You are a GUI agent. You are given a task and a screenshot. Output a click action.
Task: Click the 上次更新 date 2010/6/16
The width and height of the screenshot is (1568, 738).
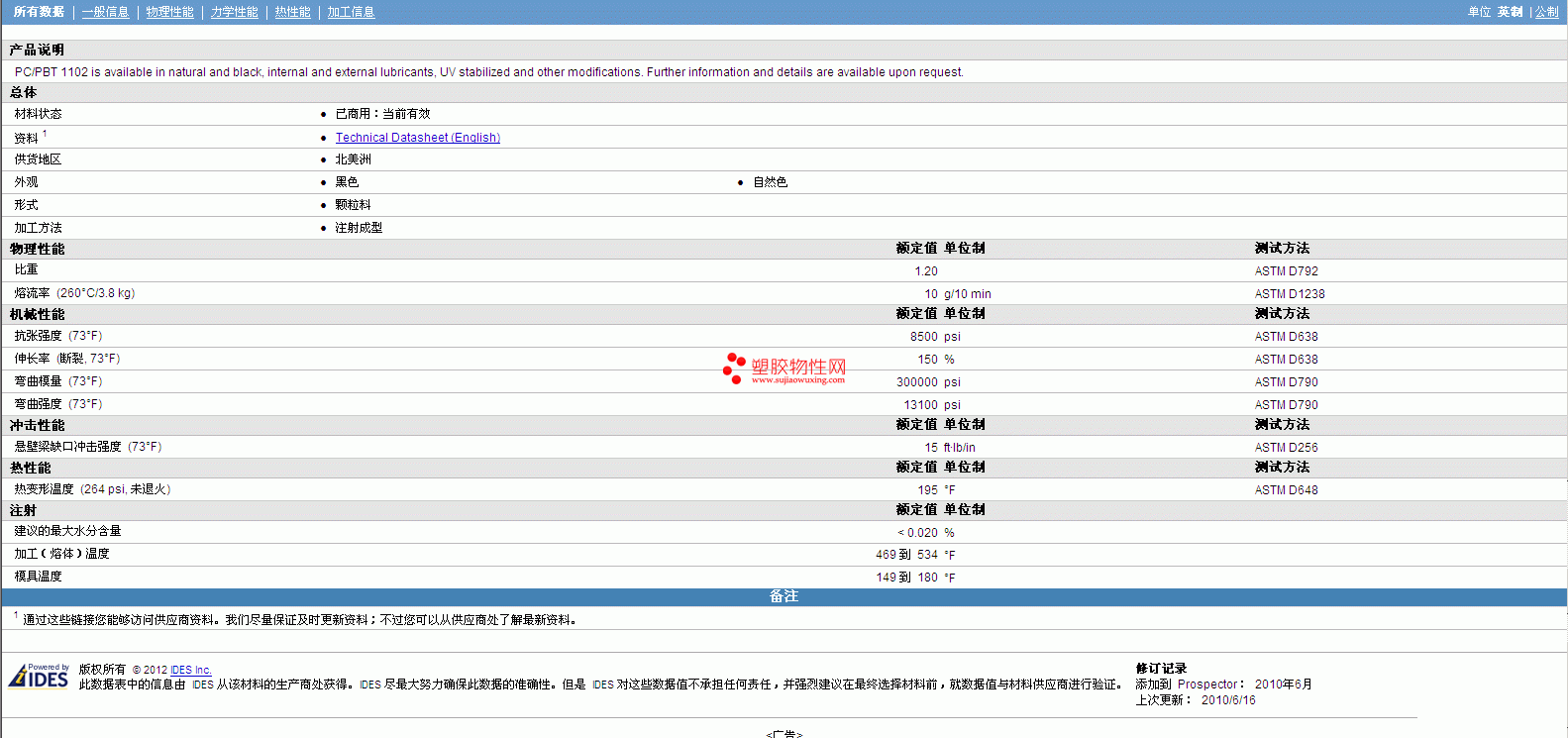[1228, 700]
